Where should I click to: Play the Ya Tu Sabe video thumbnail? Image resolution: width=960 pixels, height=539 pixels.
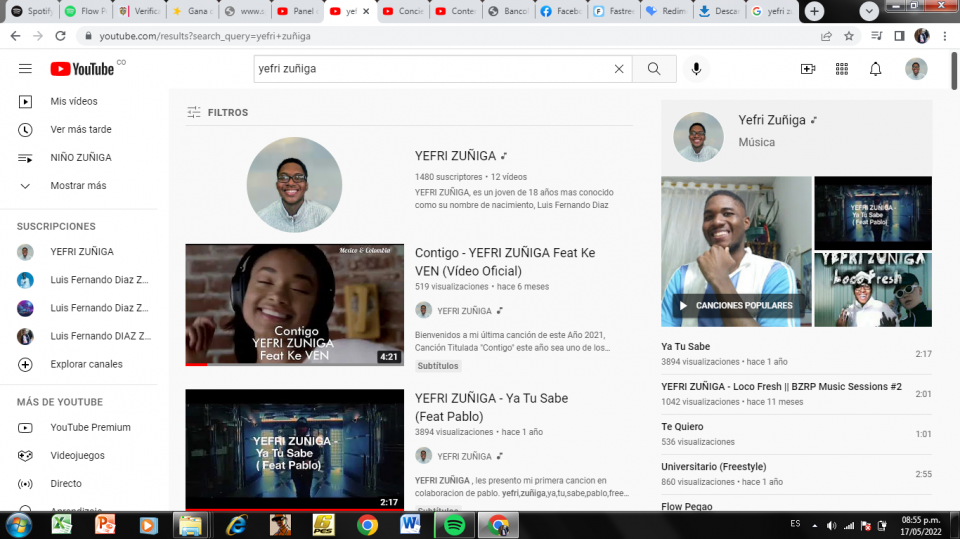coord(294,450)
